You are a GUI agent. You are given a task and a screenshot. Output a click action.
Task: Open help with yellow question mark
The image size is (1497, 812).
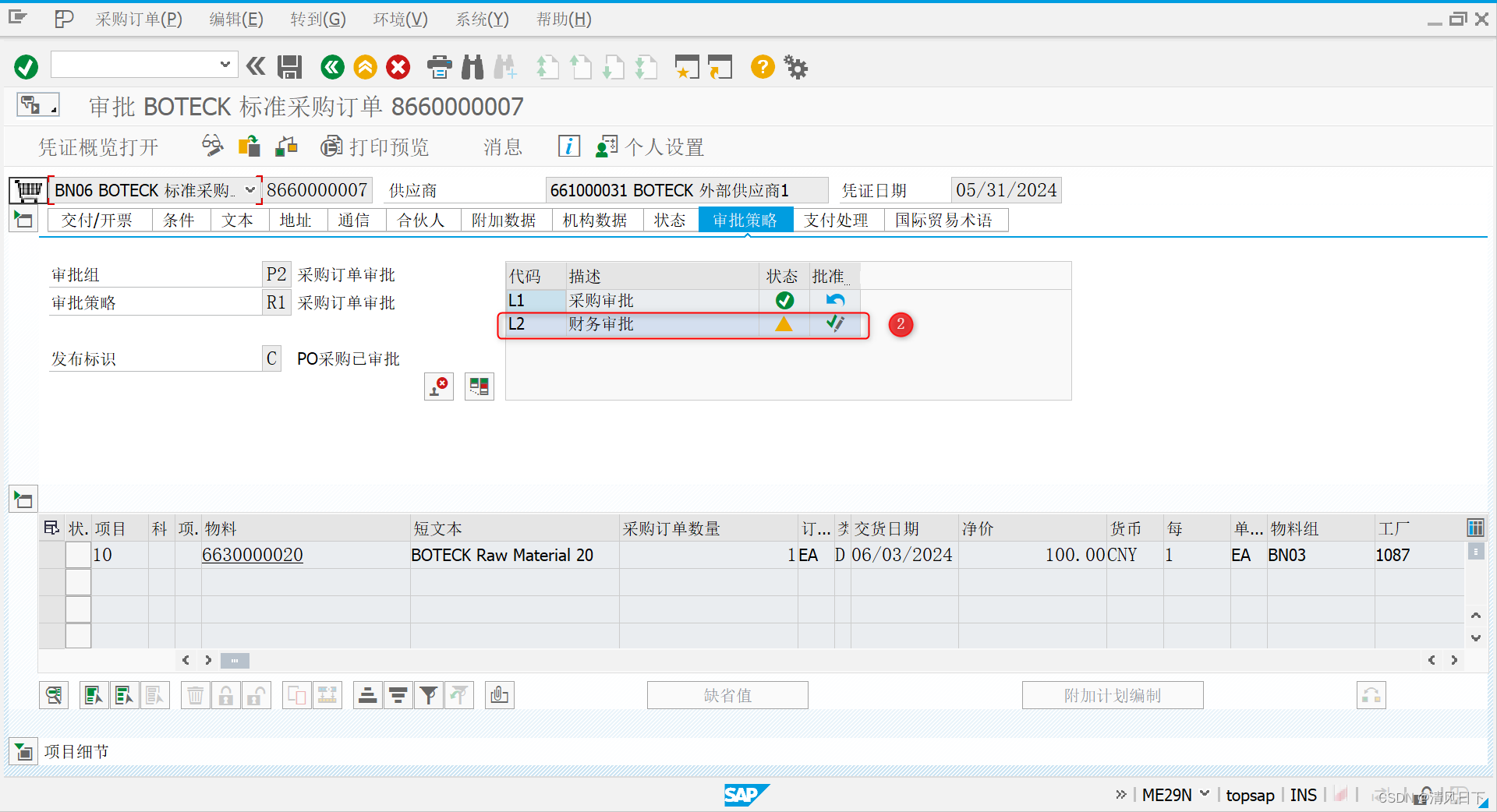point(763,67)
